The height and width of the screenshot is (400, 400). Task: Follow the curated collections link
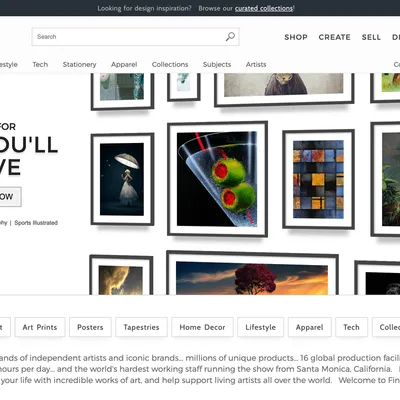[264, 8]
